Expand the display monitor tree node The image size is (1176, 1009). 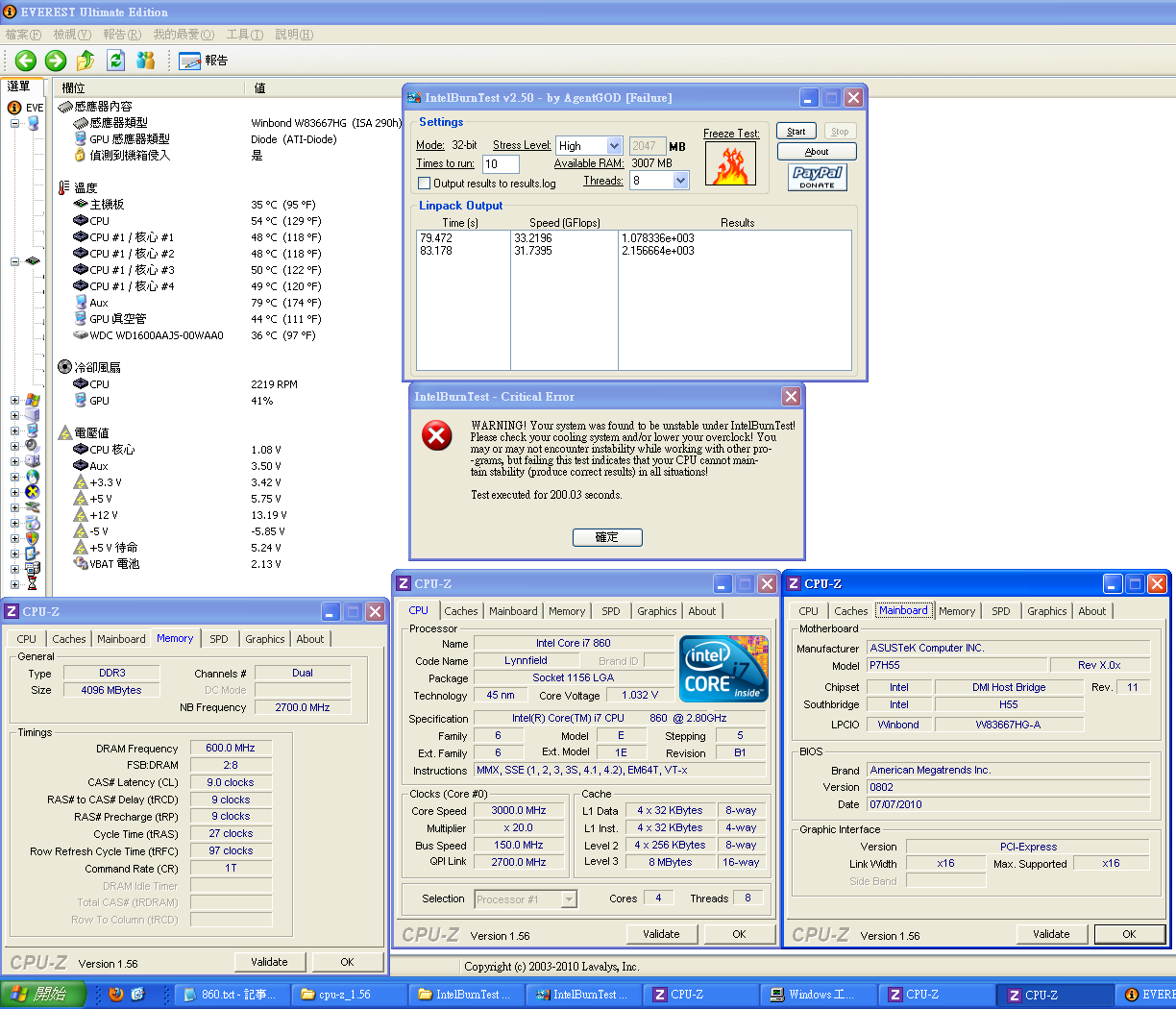coord(14,431)
